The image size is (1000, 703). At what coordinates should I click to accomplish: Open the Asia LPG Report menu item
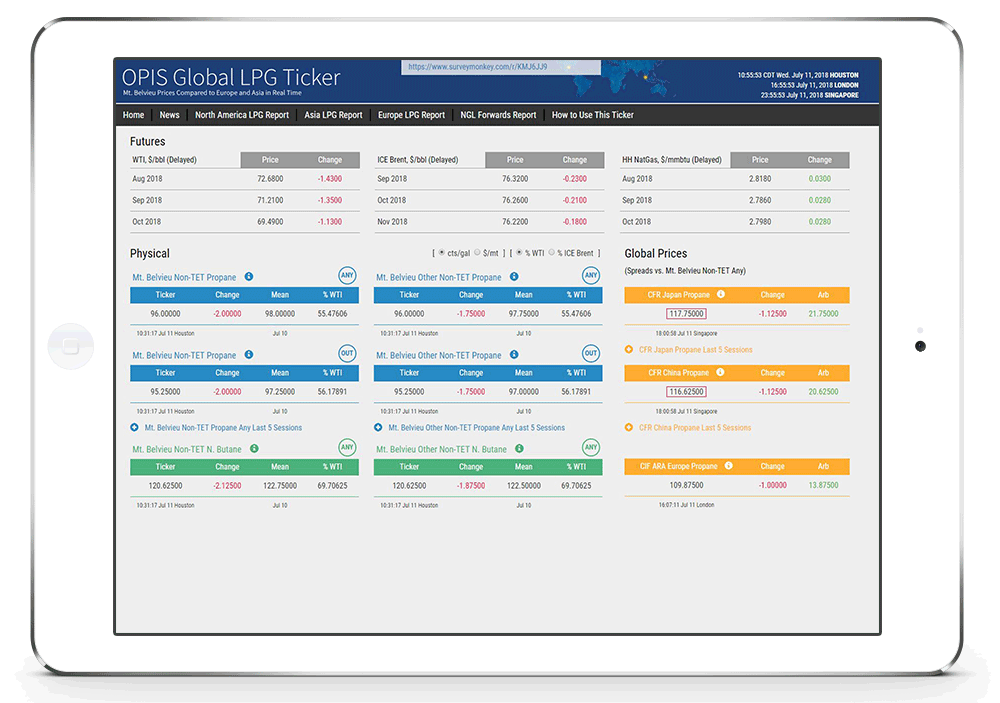(x=333, y=115)
